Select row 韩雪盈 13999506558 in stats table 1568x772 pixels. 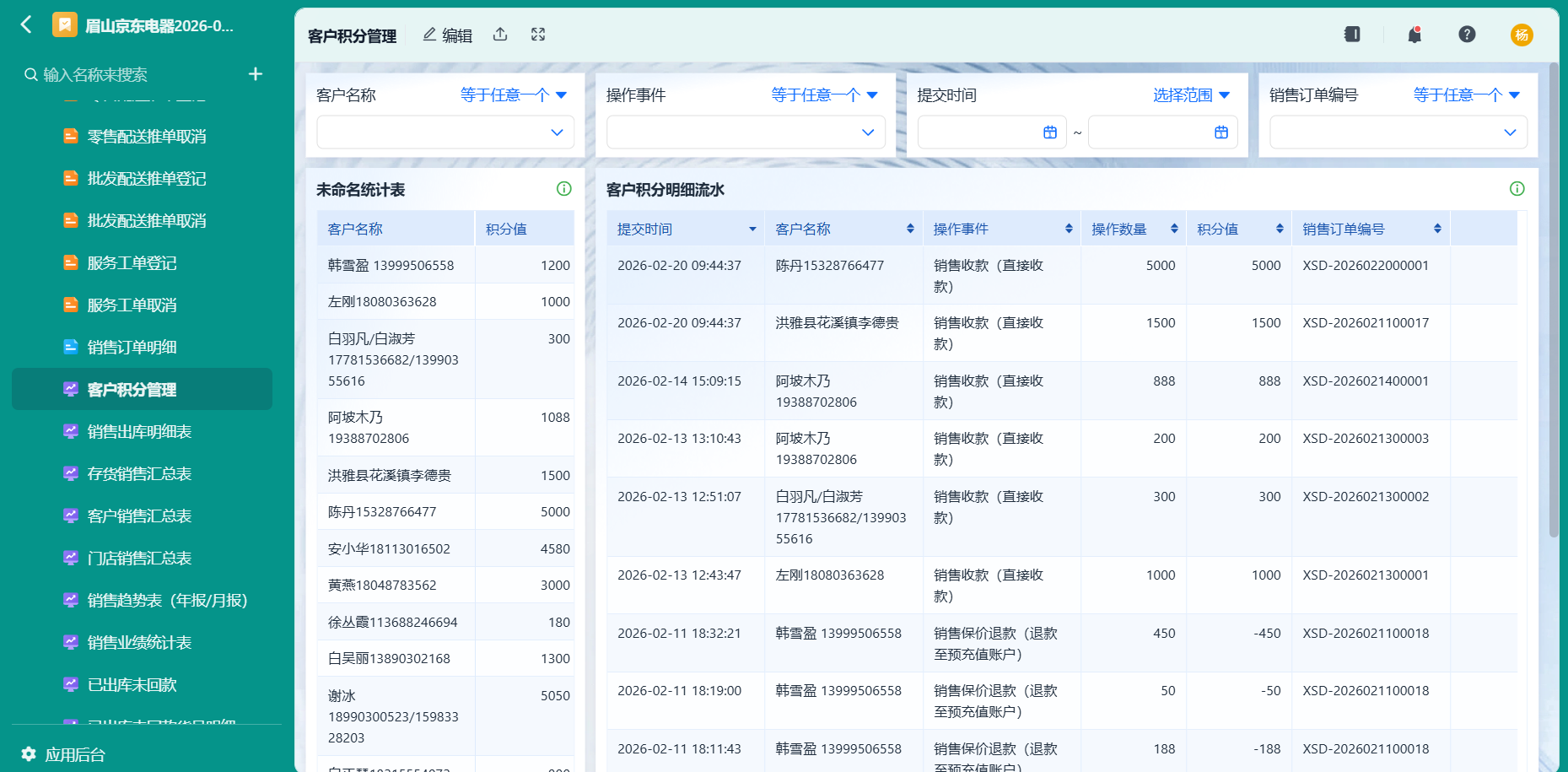point(445,265)
